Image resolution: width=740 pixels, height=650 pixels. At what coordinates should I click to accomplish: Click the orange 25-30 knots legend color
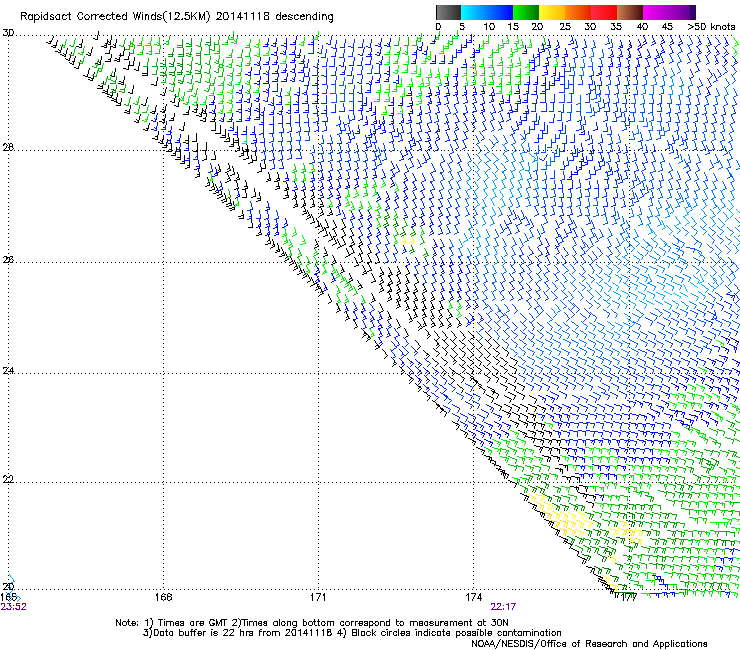coord(578,12)
